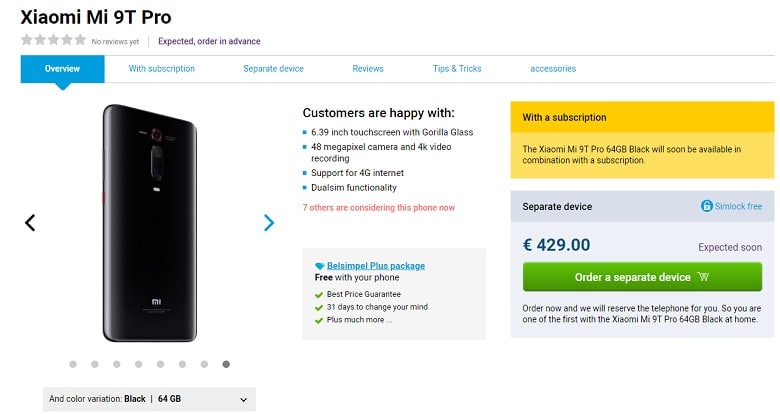Open the Tips & Tricks tab
The height and width of the screenshot is (414, 780).
[x=457, y=69]
